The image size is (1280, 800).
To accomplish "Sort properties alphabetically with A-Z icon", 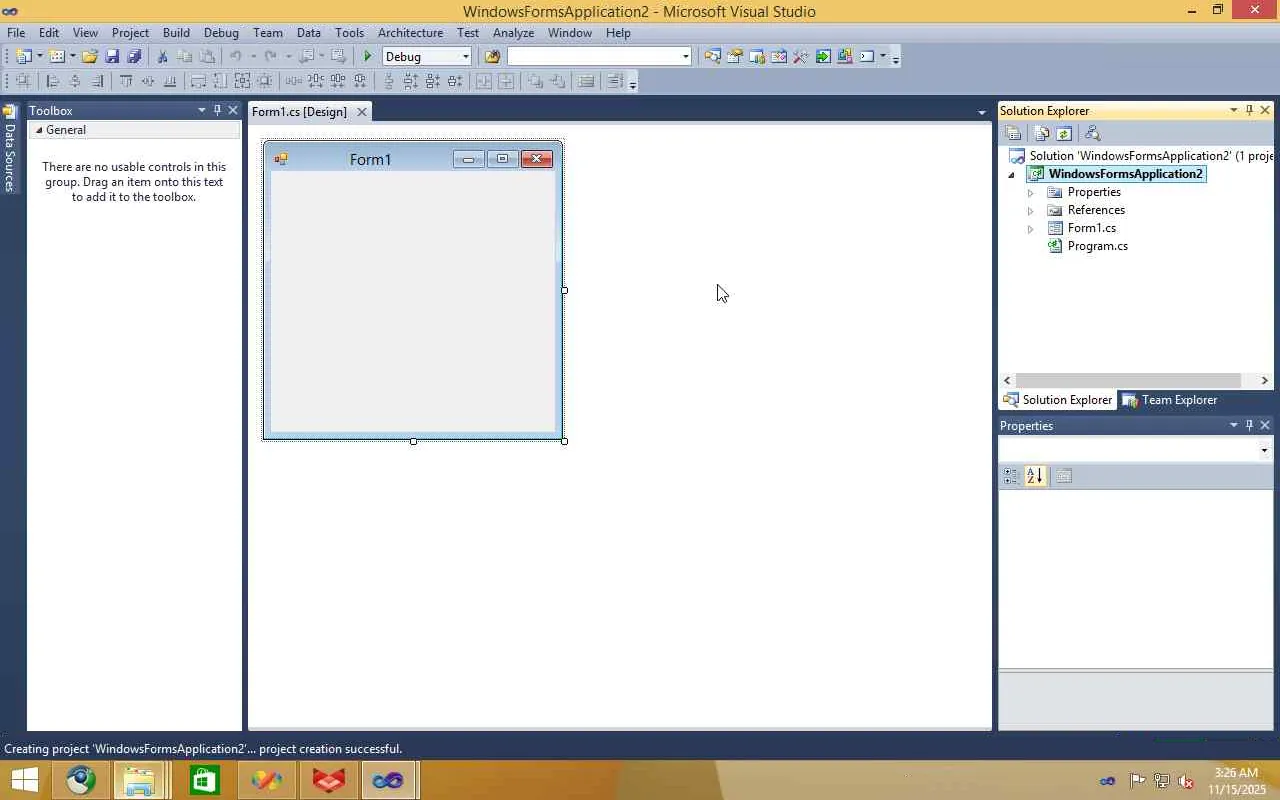I will point(1035,476).
